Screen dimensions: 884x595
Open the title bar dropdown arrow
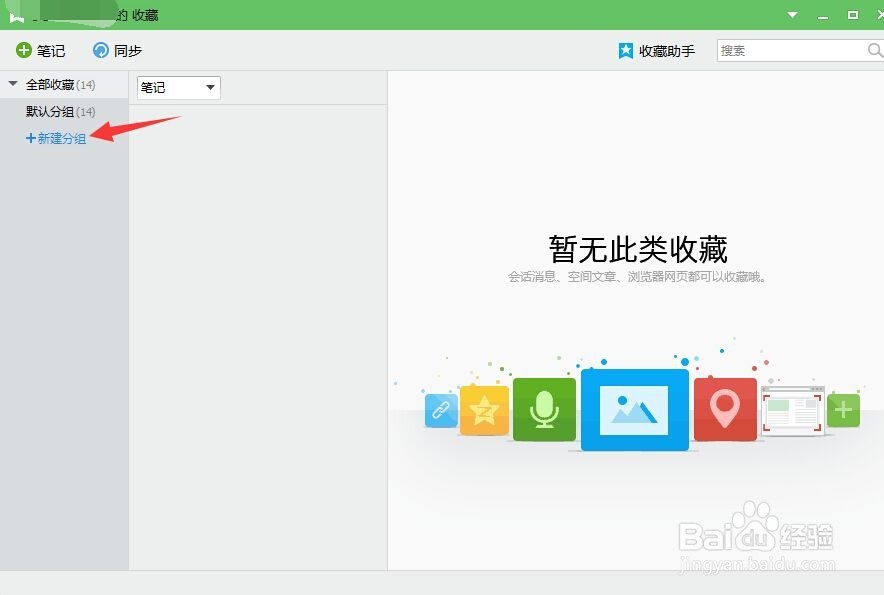point(792,14)
